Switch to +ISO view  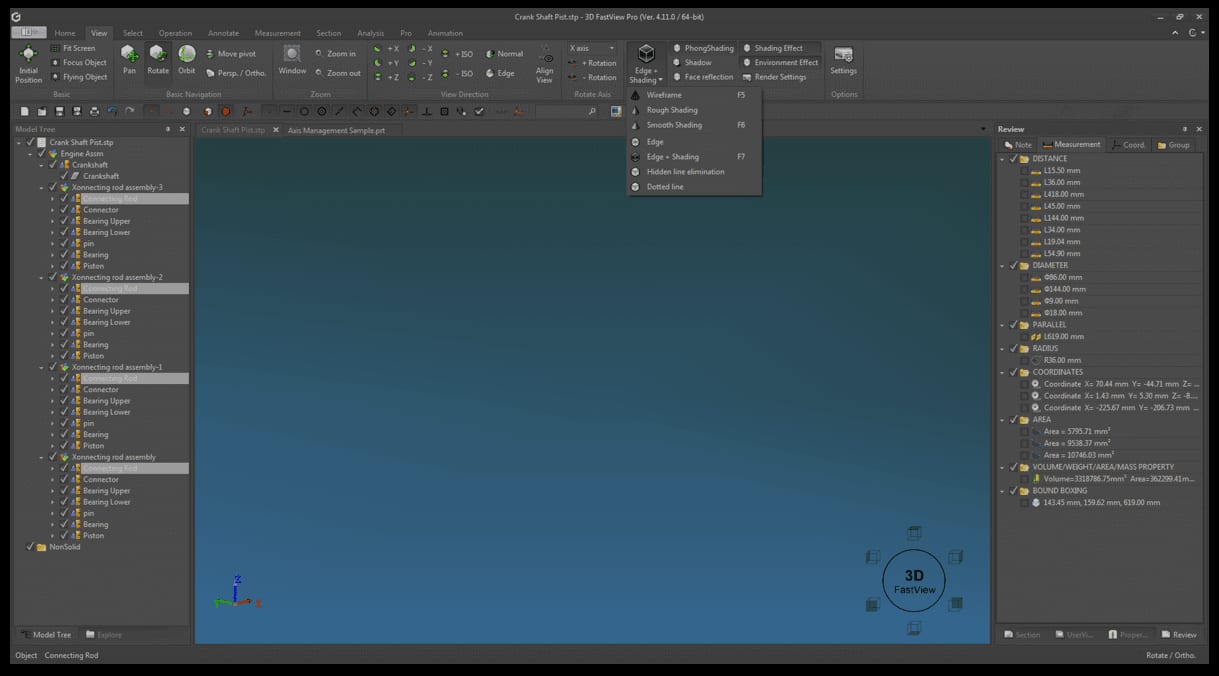[458, 54]
